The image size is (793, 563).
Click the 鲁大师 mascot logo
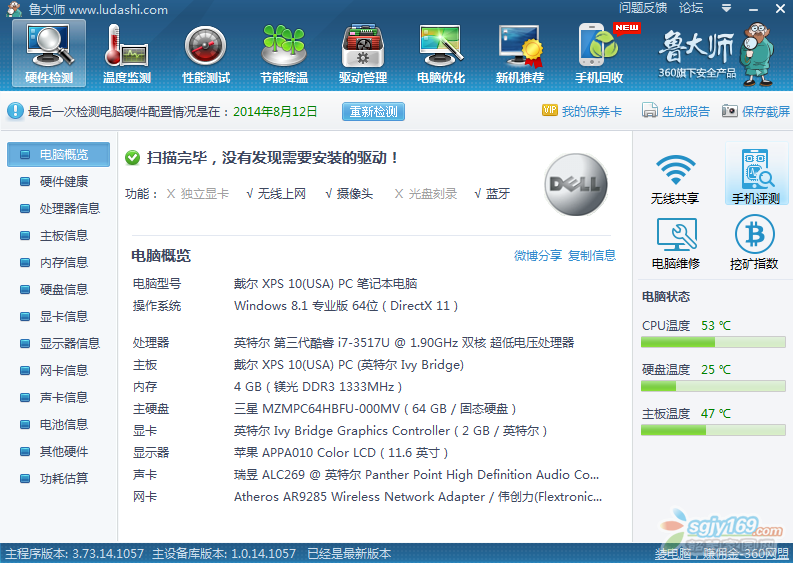(757, 53)
